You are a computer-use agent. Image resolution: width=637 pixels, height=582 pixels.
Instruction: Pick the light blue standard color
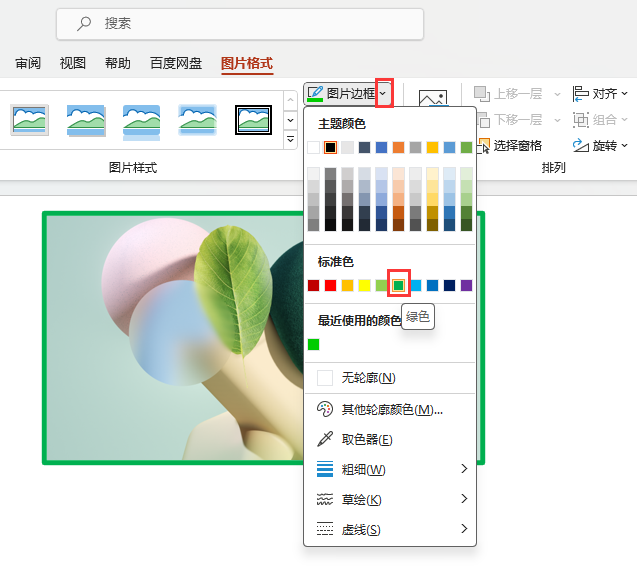(x=416, y=286)
